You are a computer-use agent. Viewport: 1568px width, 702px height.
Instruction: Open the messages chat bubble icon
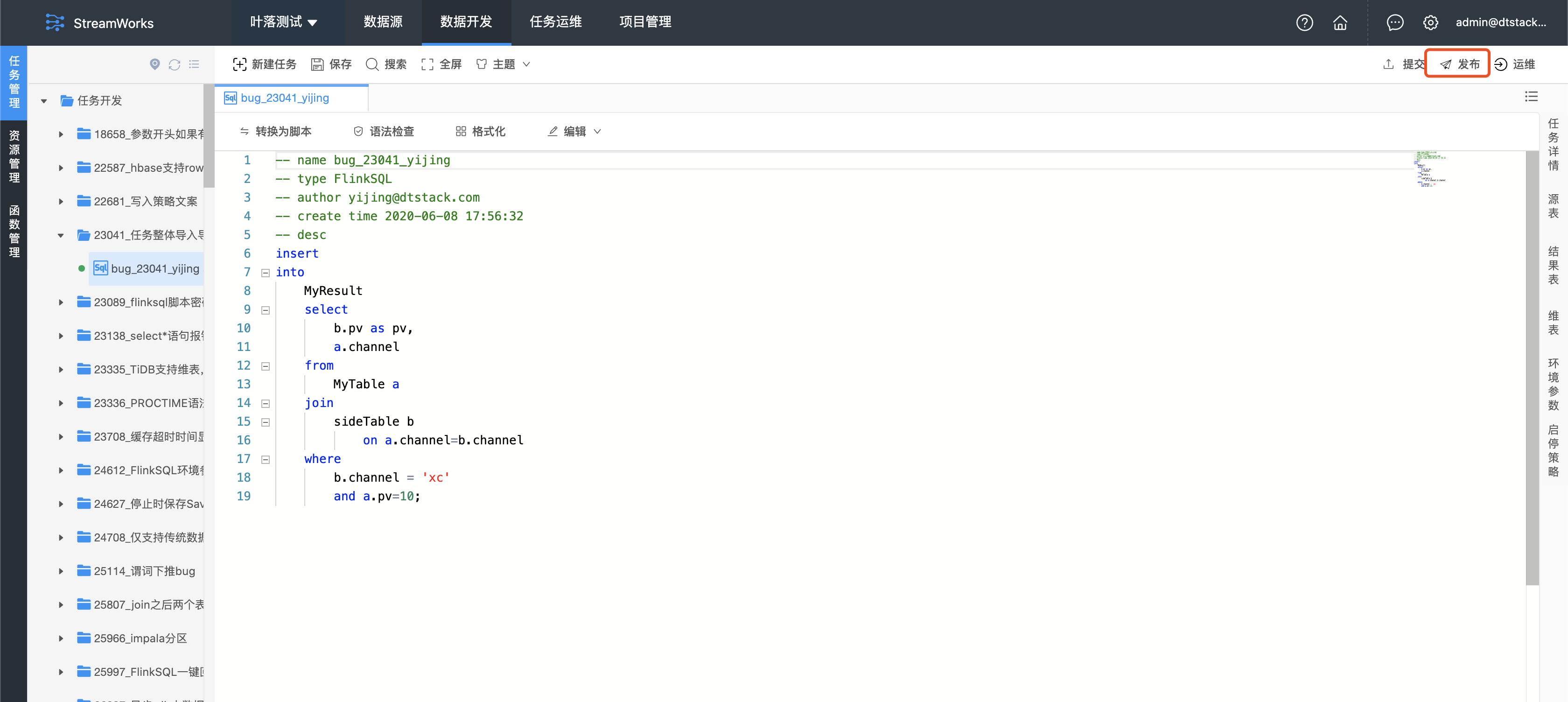1394,22
